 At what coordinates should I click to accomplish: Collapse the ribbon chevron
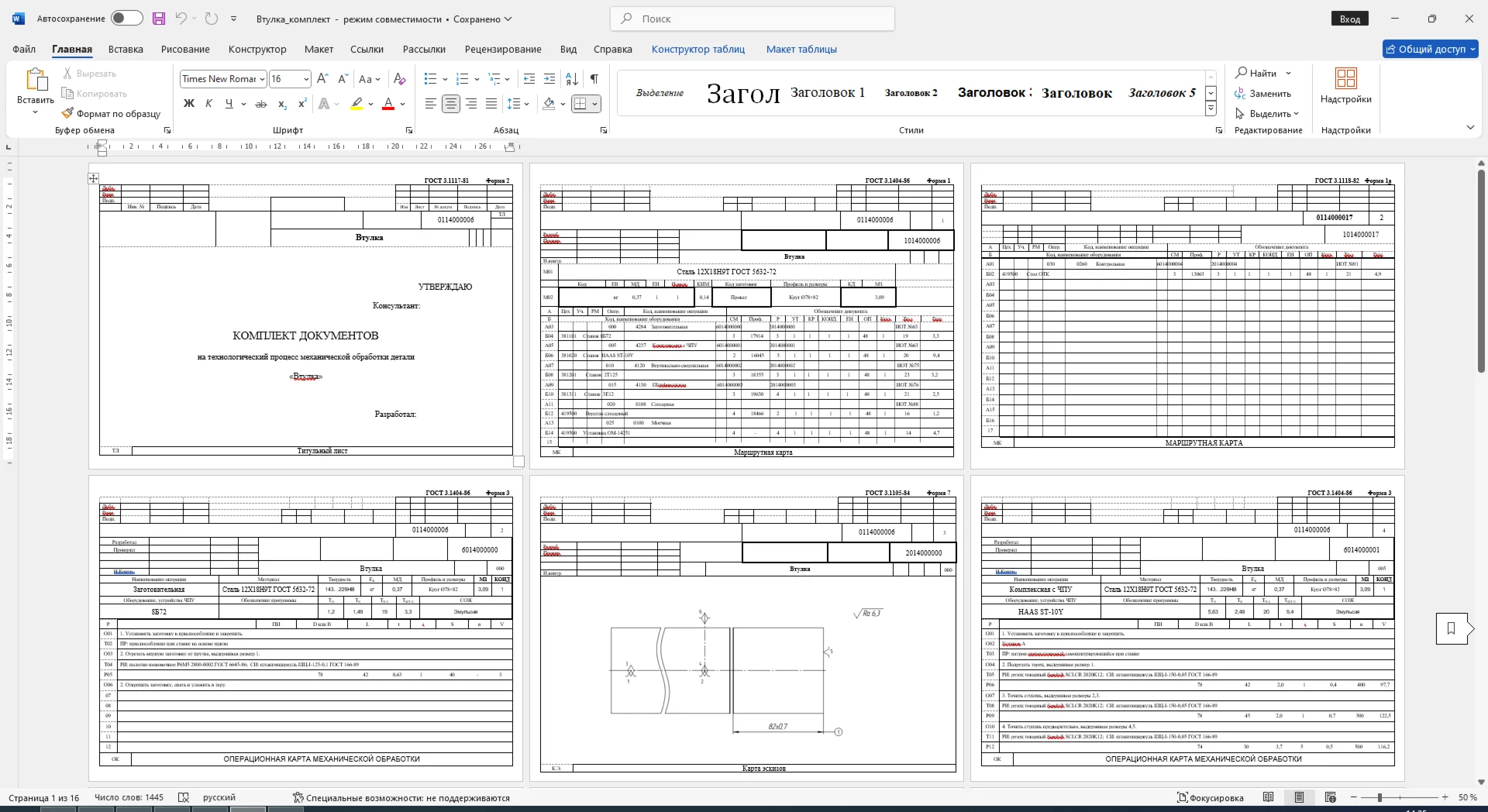click(x=1470, y=127)
